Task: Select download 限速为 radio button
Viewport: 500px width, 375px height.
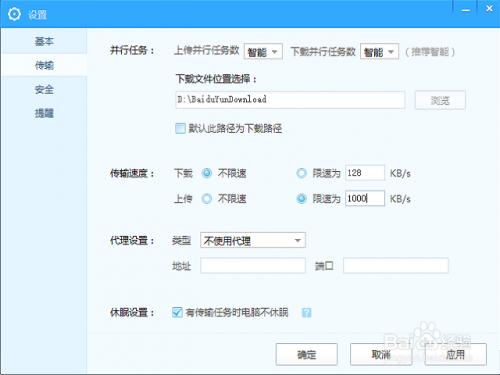Action: [x=301, y=173]
